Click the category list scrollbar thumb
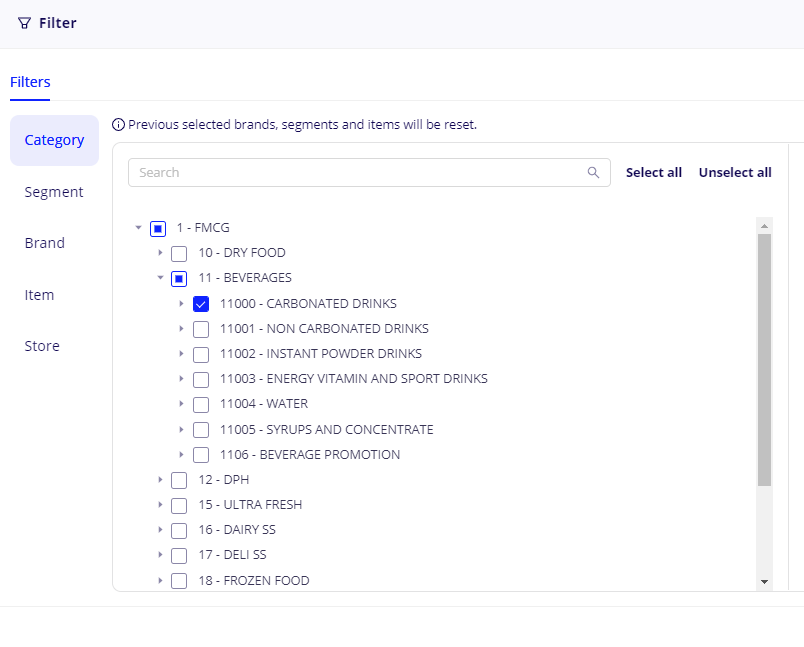This screenshot has width=804, height=647. 764,360
